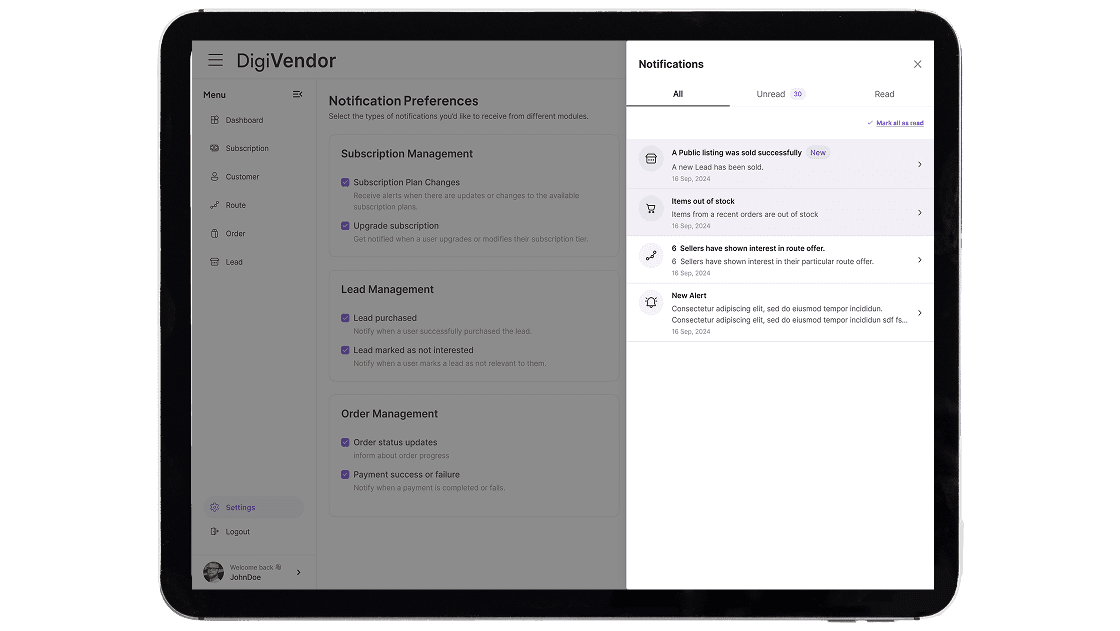Open the Subscription section icon

[x=214, y=148]
